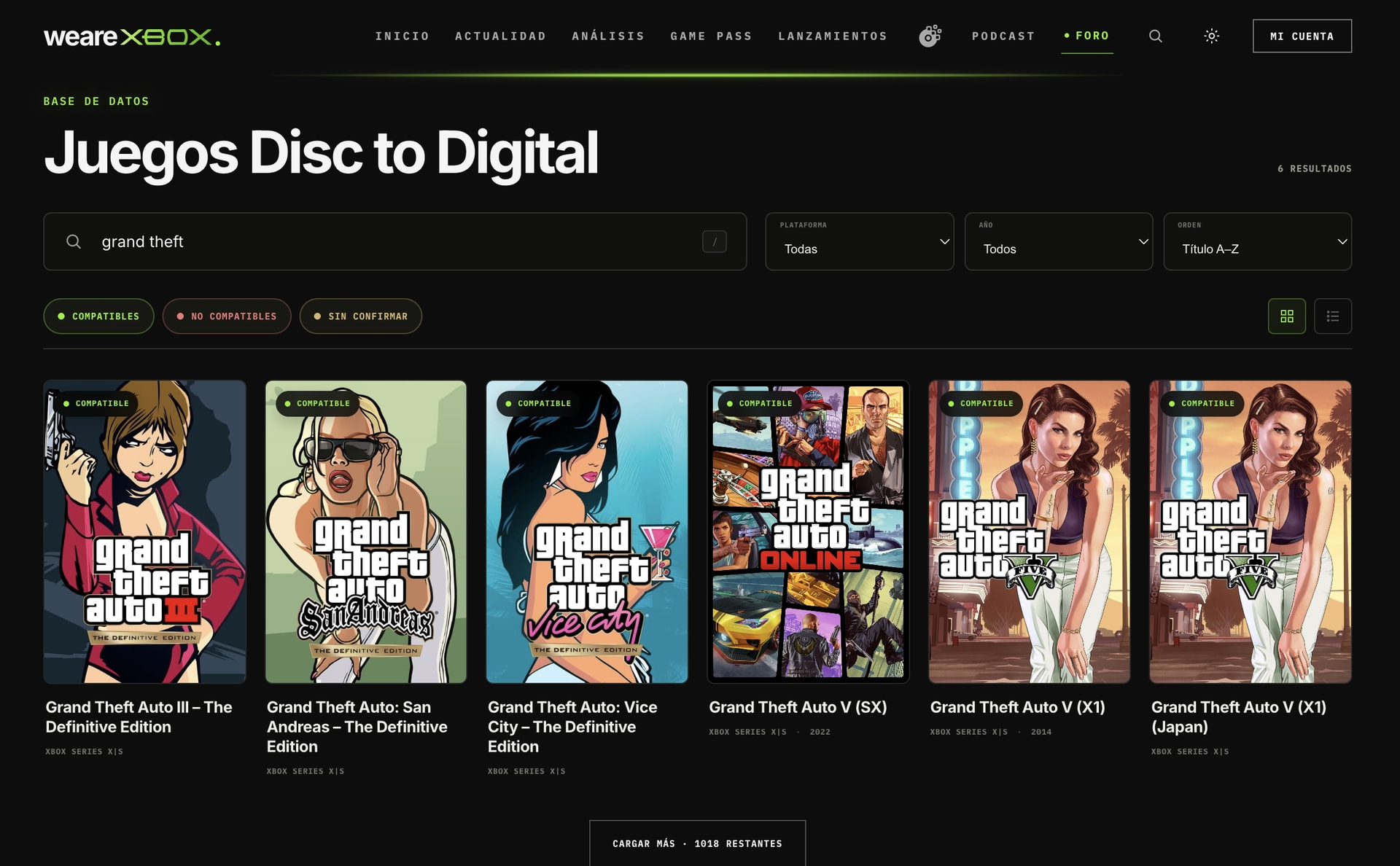Toggle the Compatibles filter chip
Viewport: 1400px width, 866px height.
[98, 316]
